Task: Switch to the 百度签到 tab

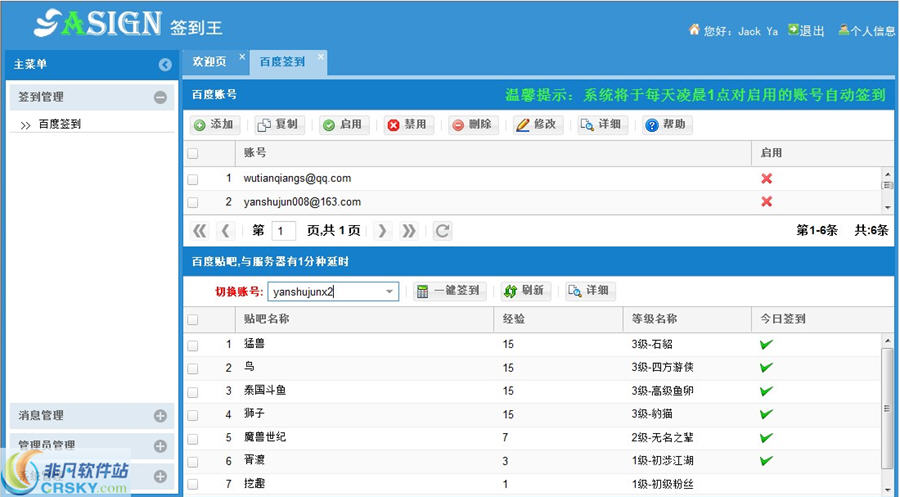Action: pyautogui.click(x=282, y=62)
